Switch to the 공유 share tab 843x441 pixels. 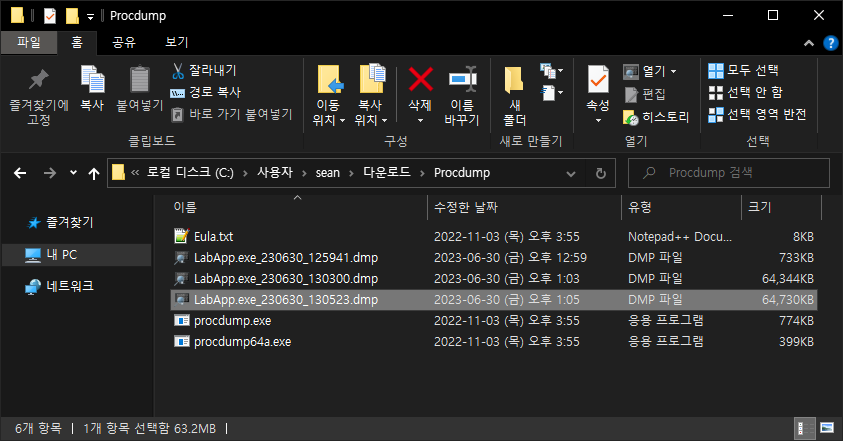point(124,42)
